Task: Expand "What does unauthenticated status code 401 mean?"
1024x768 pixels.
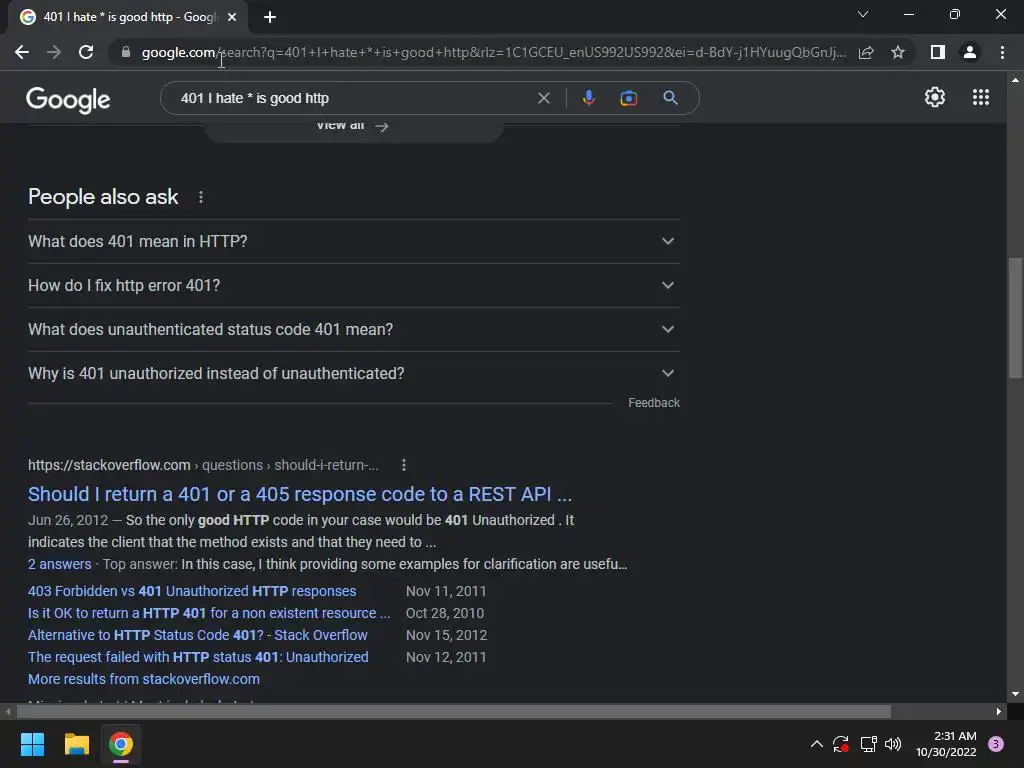Action: coord(353,329)
